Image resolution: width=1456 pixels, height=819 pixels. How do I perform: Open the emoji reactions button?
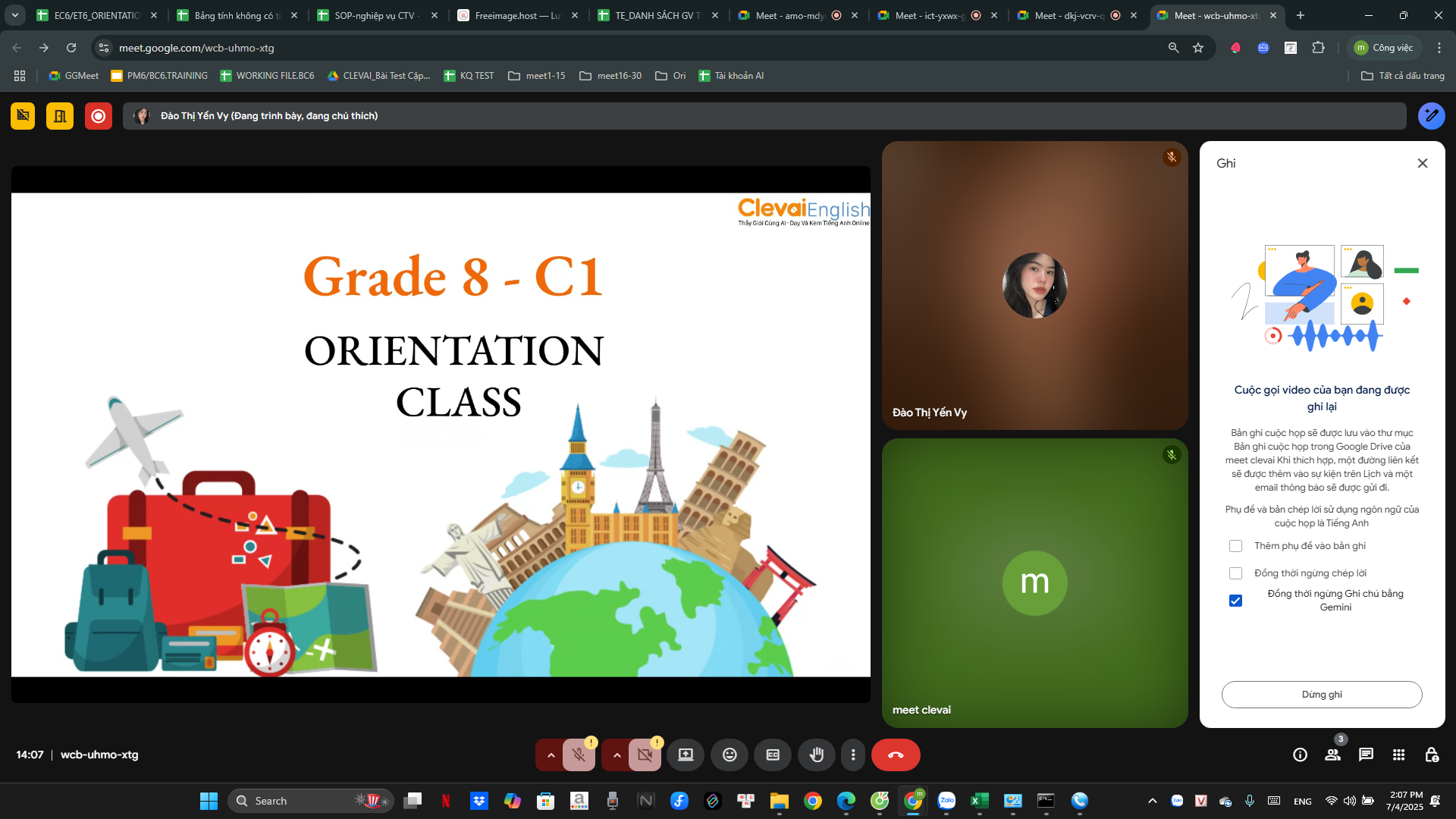[730, 755]
